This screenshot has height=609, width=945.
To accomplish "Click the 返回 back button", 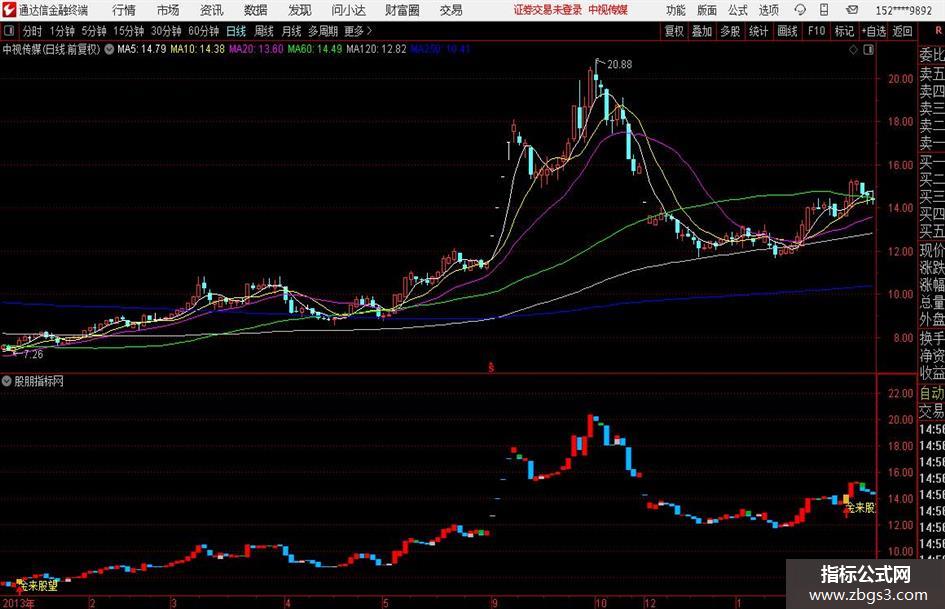I will (902, 31).
